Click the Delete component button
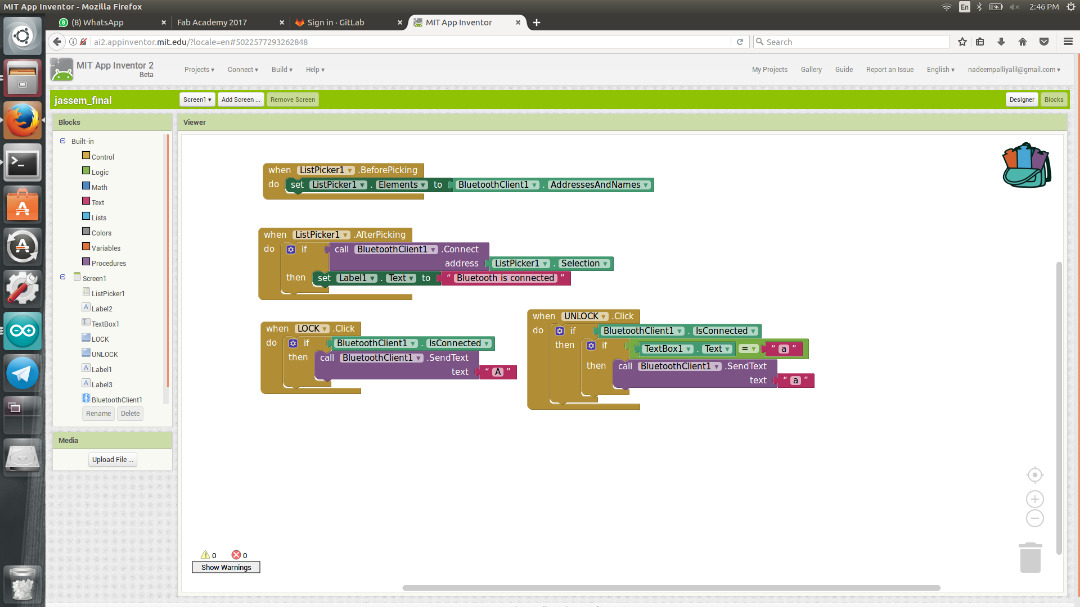1080x607 pixels. pos(130,413)
